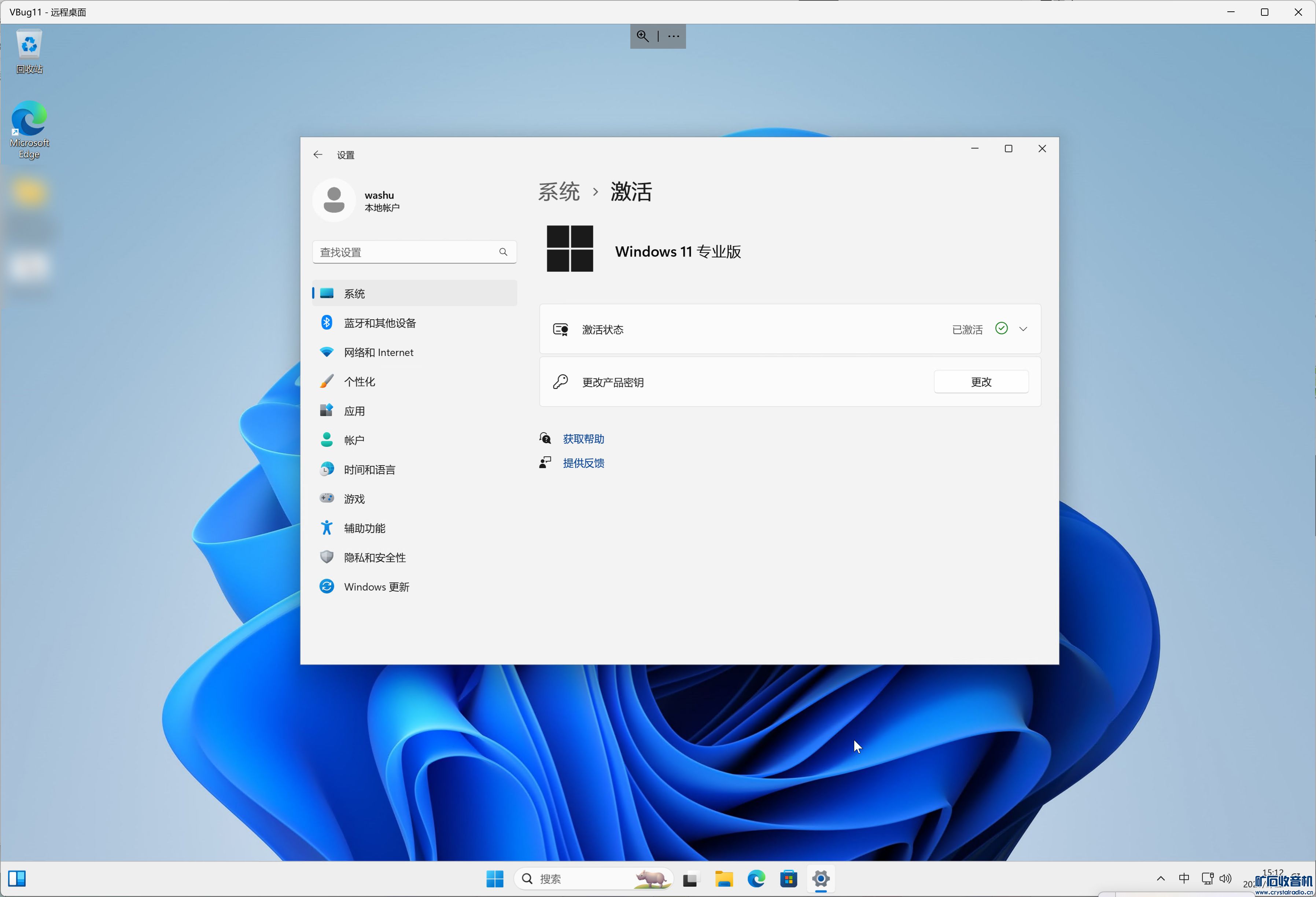Screen dimensions: 1316x897
Task: Click the search magnifier in 查找设置 box
Action: (x=503, y=252)
